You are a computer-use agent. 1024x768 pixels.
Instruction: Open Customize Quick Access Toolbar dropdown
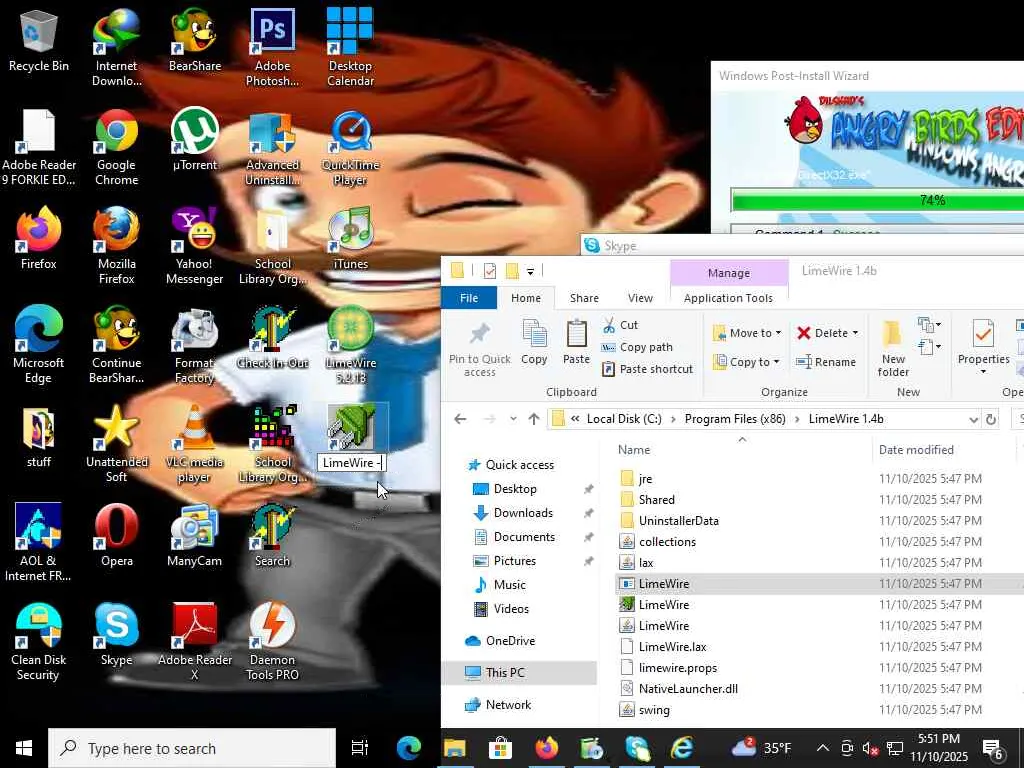tap(530, 271)
